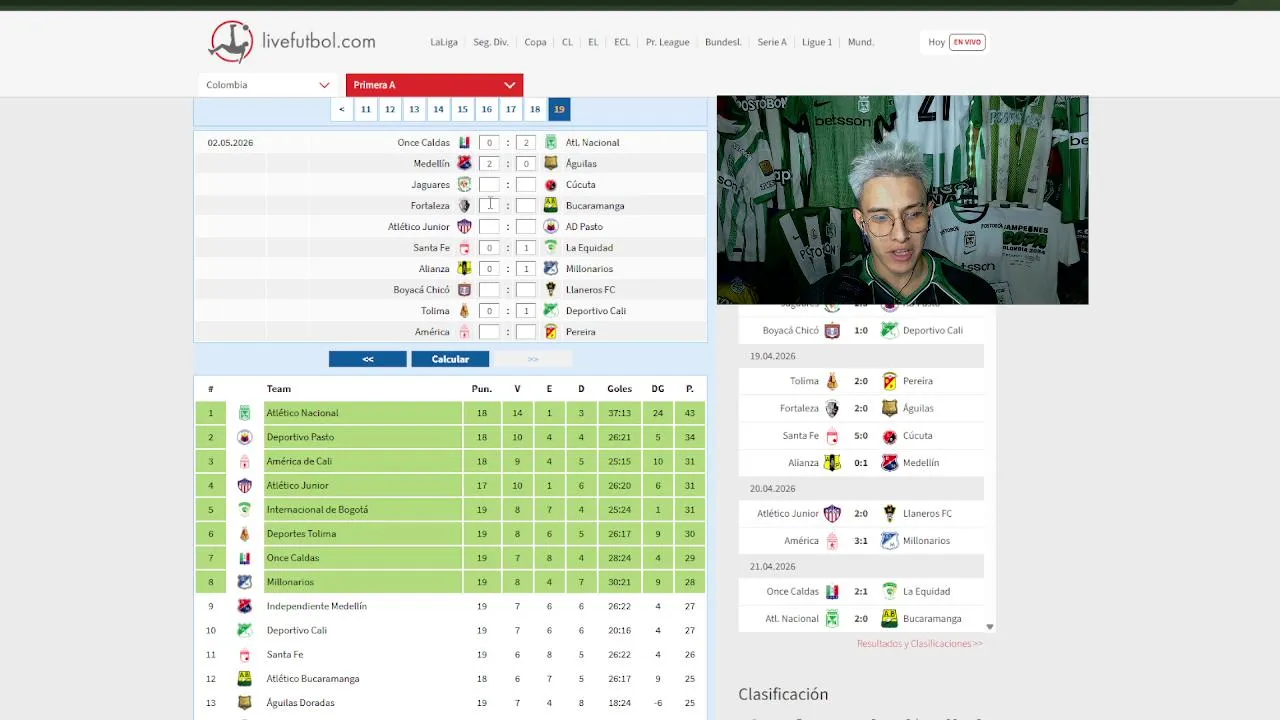Click América home score input
Screen dimensions: 1280x720
489,332
